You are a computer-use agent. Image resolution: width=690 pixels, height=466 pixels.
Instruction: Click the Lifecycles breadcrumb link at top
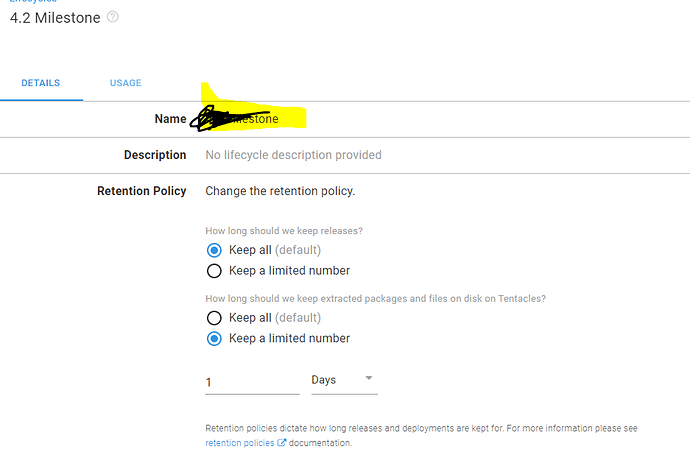(x=33, y=1)
